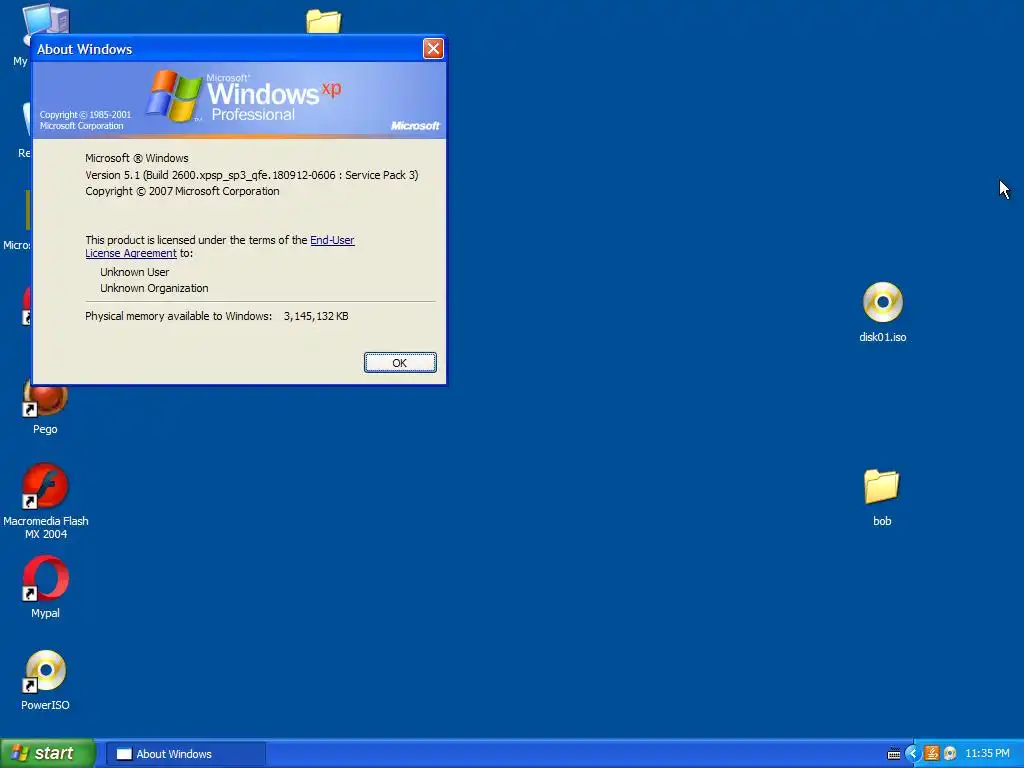Click OK in the About Windows dialog

[x=400, y=362]
